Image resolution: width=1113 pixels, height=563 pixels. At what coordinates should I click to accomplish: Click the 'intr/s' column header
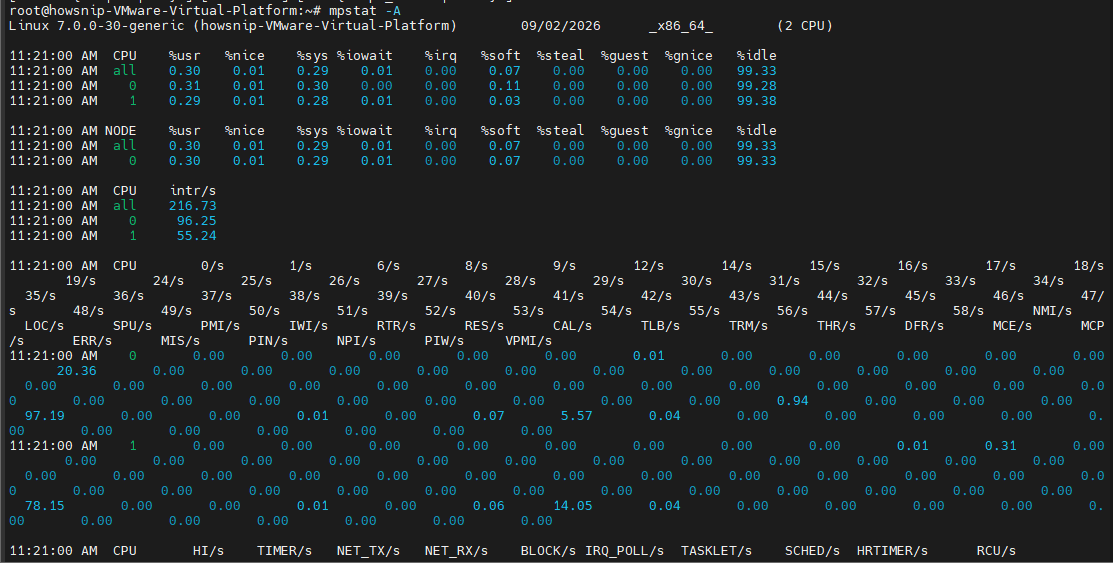(193, 190)
